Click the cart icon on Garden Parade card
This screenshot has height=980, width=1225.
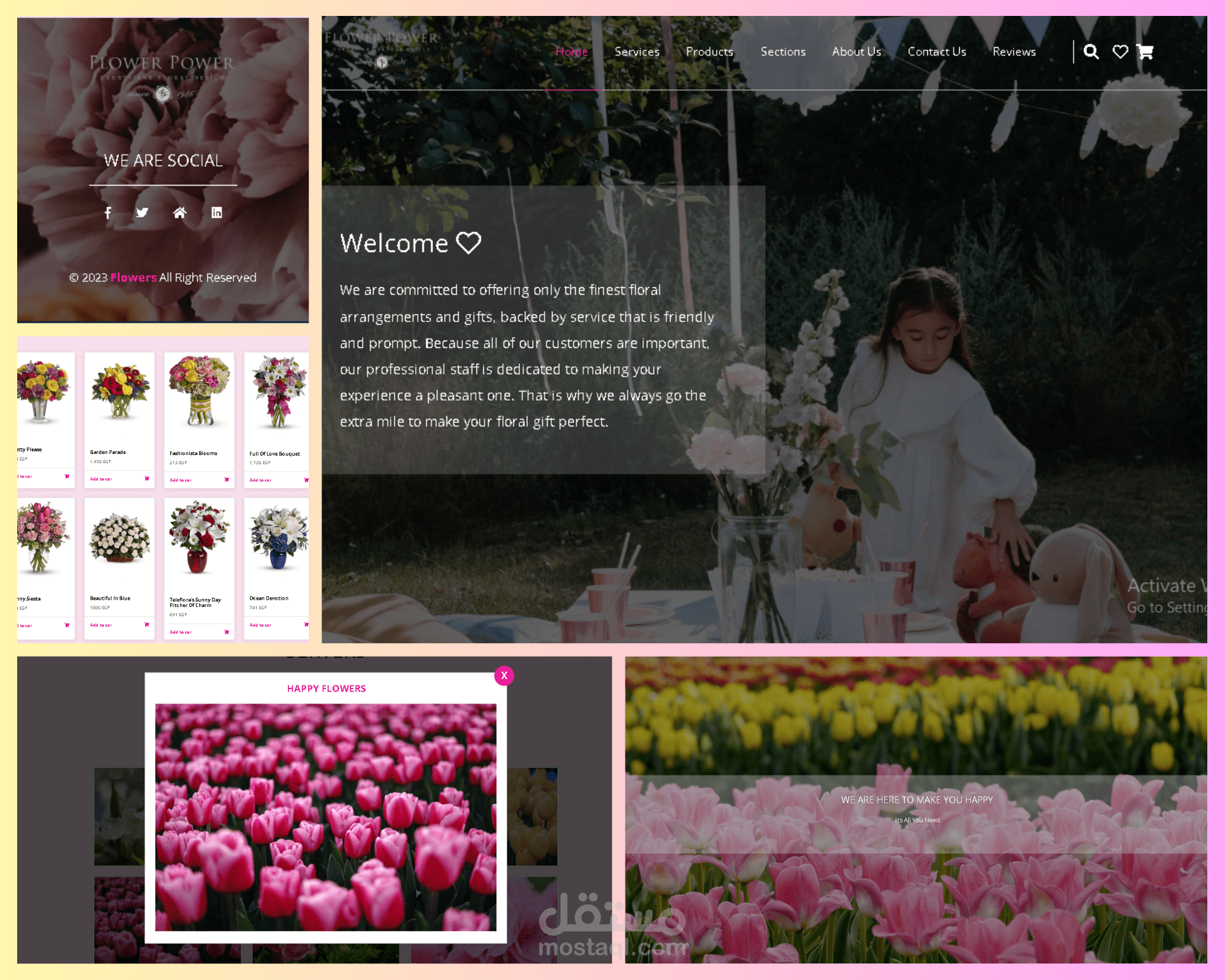(147, 478)
